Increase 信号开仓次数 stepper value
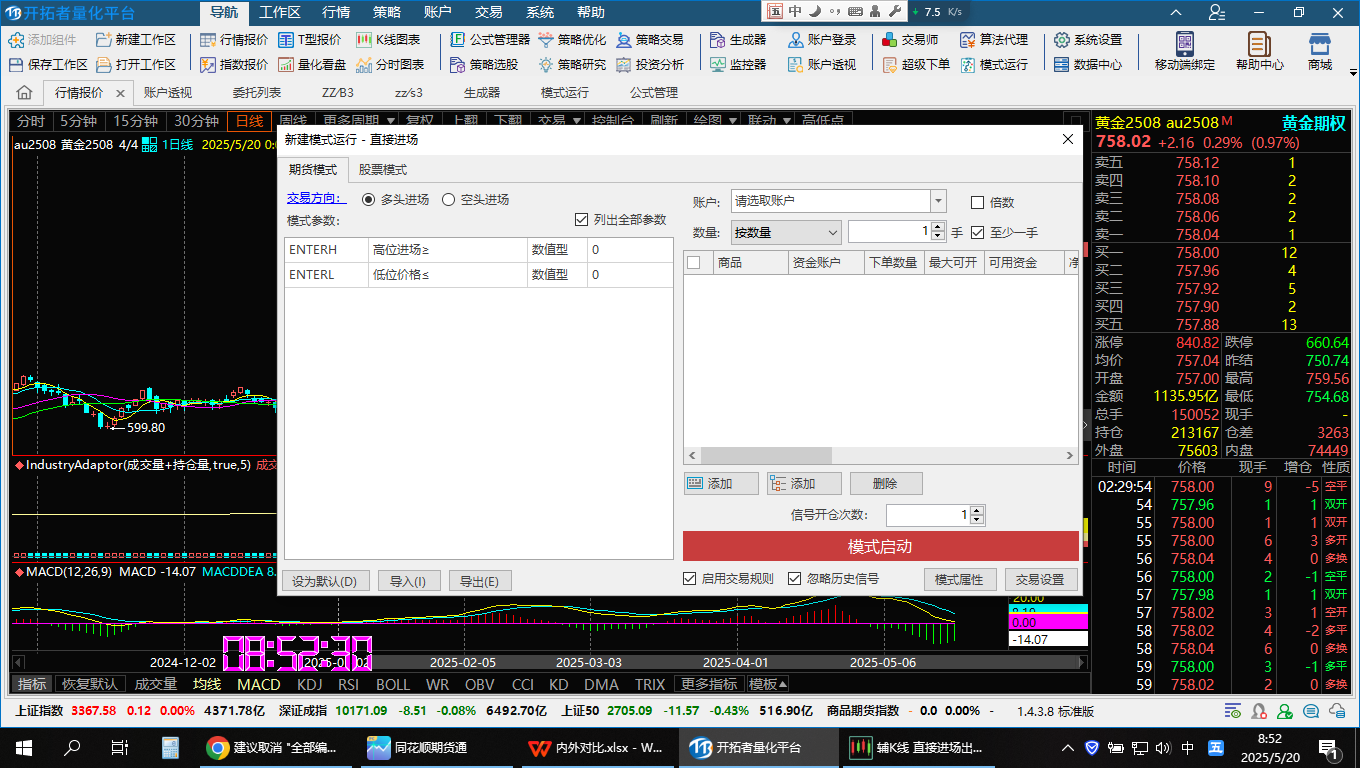Viewport: 1360px width, 768px height. click(977, 510)
